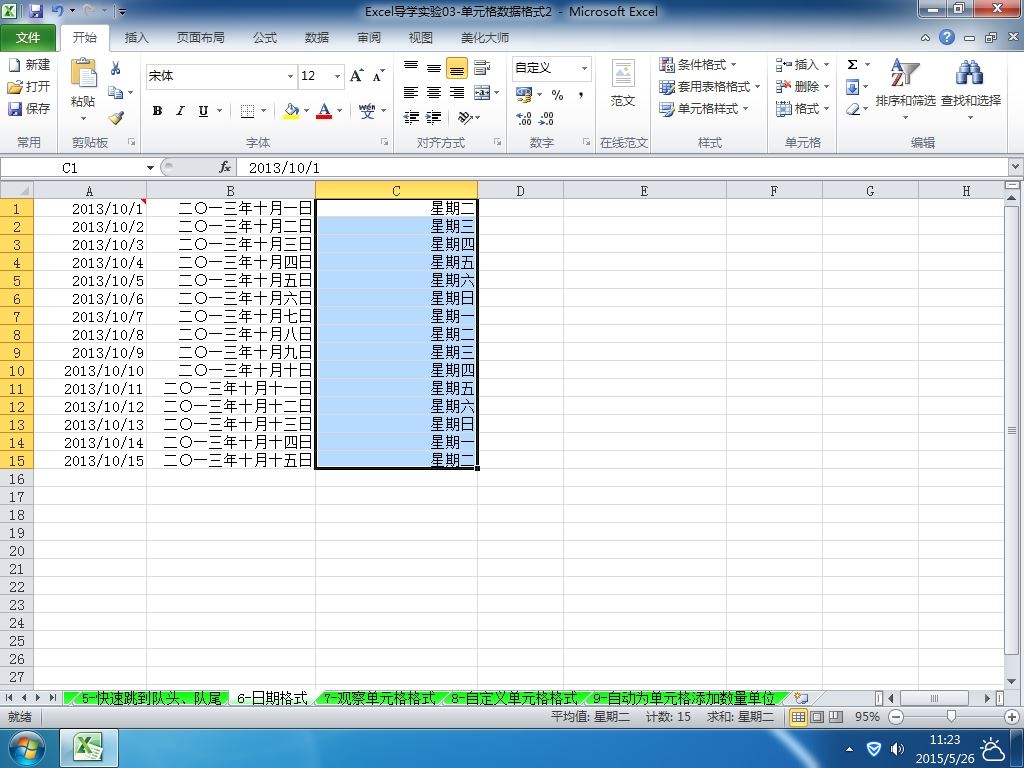This screenshot has height=768, width=1024.
Task: Click the zoom slider handle
Action: tap(952, 717)
